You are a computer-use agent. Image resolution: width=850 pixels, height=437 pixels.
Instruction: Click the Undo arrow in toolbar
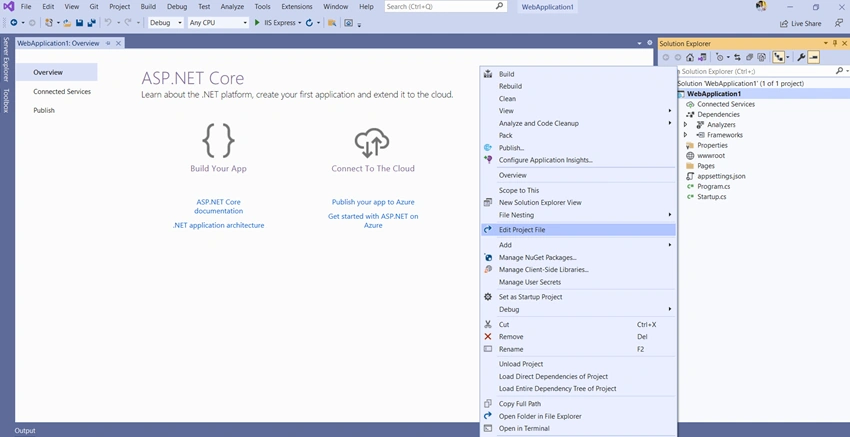[108, 23]
